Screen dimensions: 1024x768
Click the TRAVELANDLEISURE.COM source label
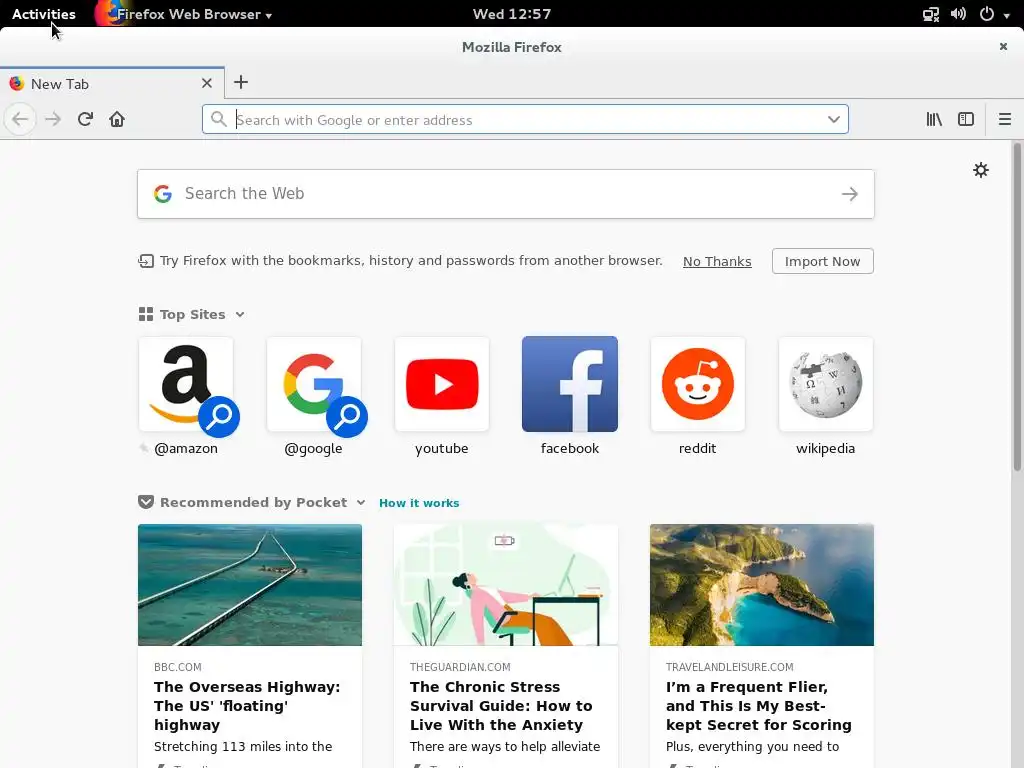pos(729,667)
